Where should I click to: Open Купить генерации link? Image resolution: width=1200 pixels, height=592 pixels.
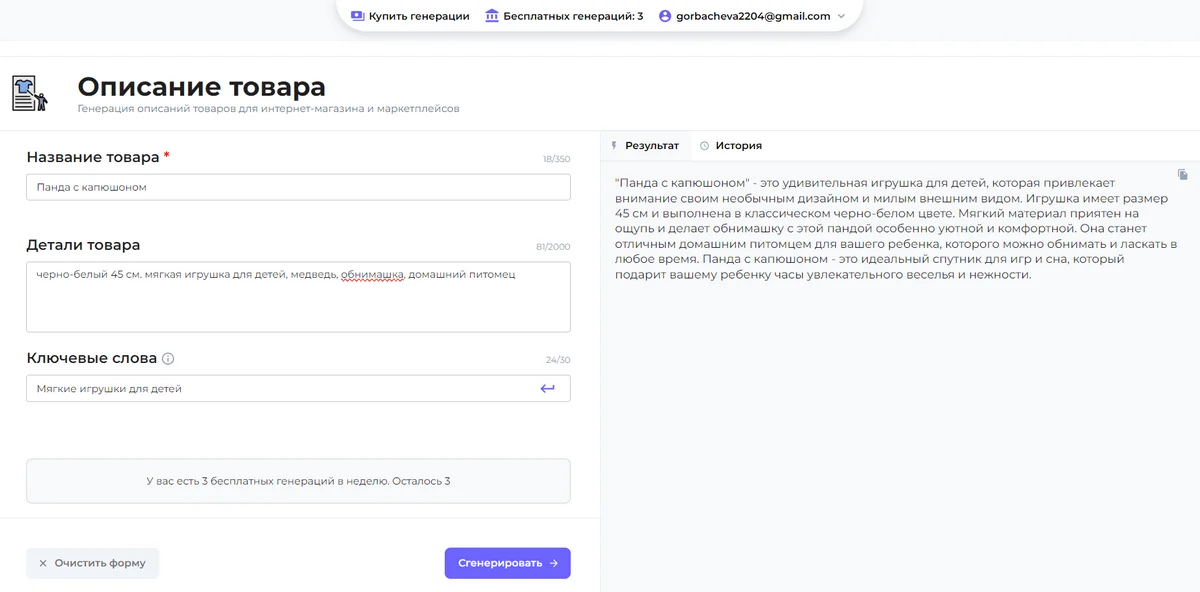click(418, 16)
